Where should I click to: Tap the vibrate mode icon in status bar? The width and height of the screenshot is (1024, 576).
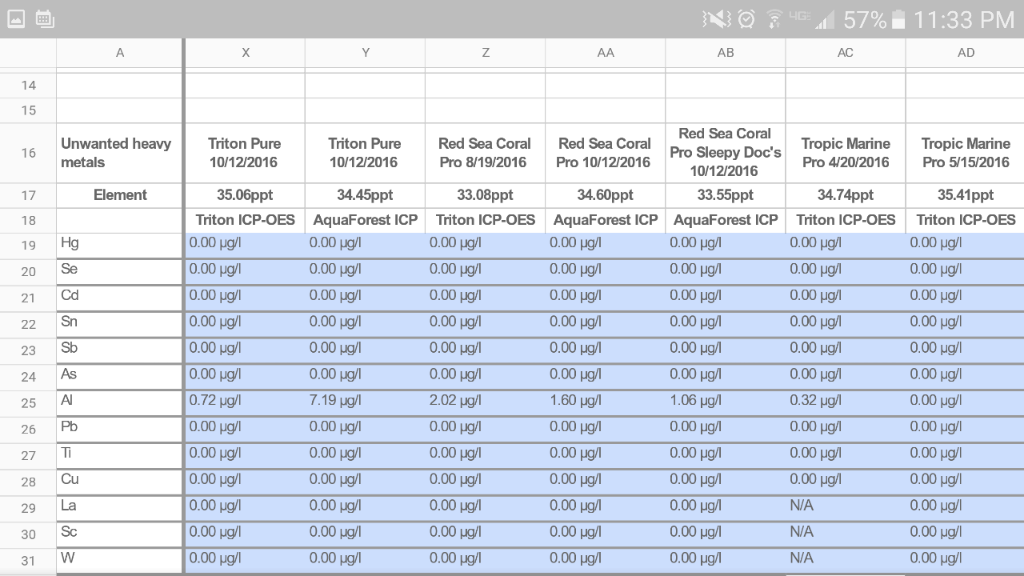pos(716,20)
